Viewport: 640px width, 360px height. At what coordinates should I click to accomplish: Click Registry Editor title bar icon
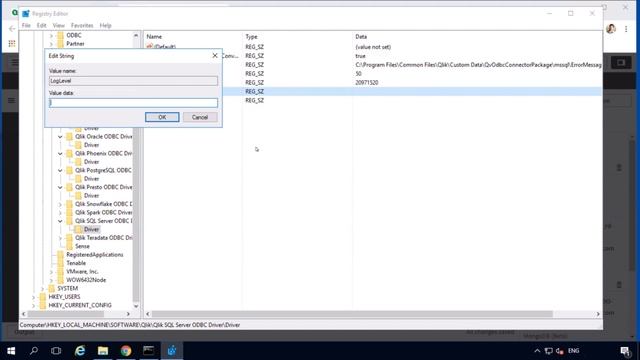26,13
